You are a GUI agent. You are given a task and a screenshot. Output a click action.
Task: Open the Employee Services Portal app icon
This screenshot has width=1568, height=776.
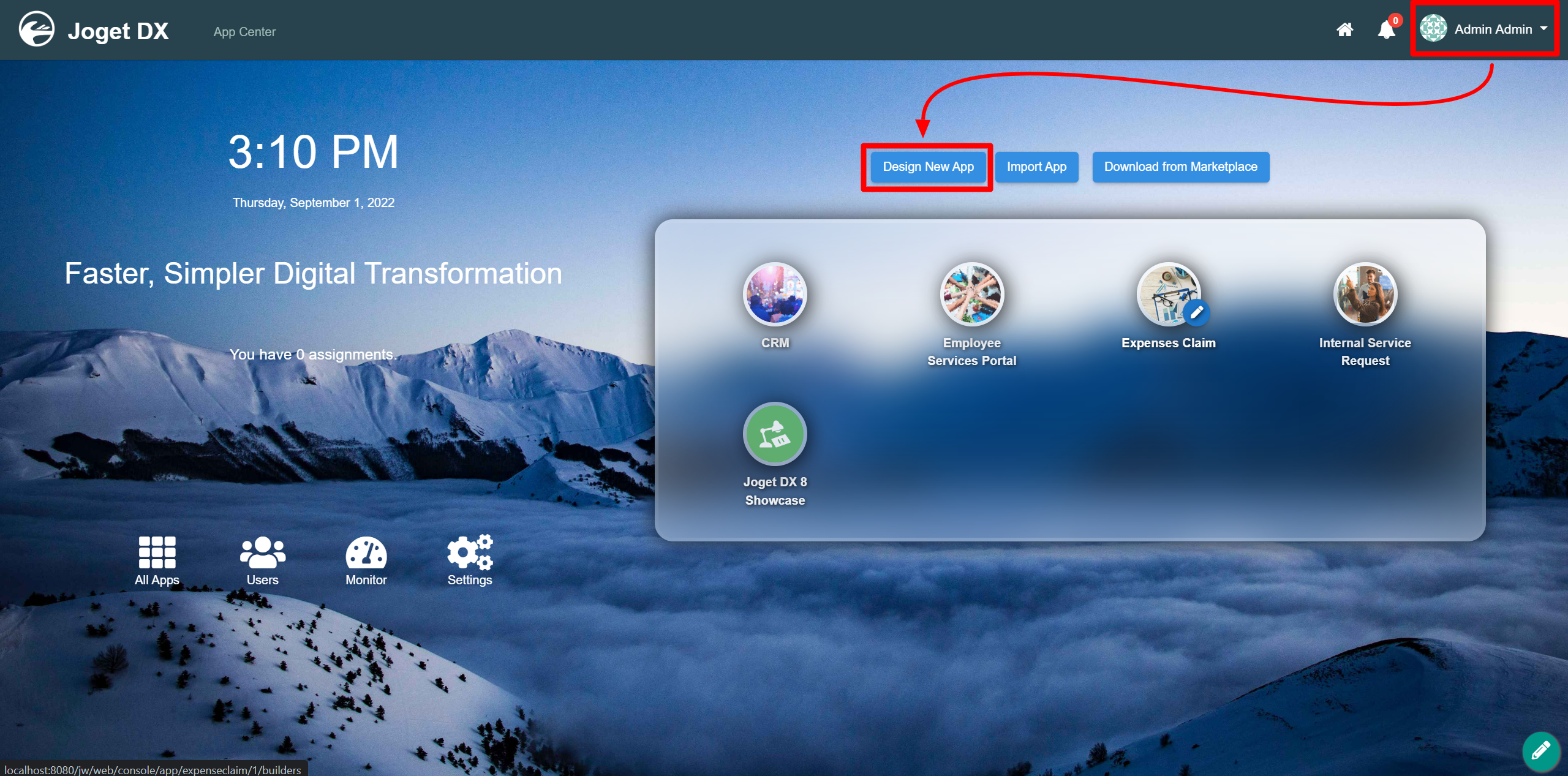click(x=971, y=294)
